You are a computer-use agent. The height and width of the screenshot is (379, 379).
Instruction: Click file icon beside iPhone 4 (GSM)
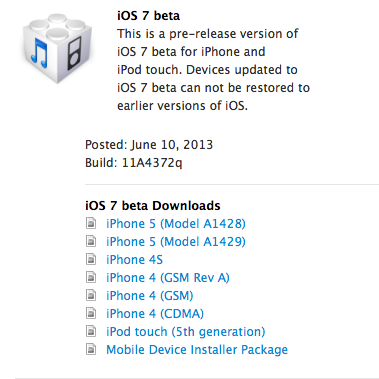pos(91,295)
